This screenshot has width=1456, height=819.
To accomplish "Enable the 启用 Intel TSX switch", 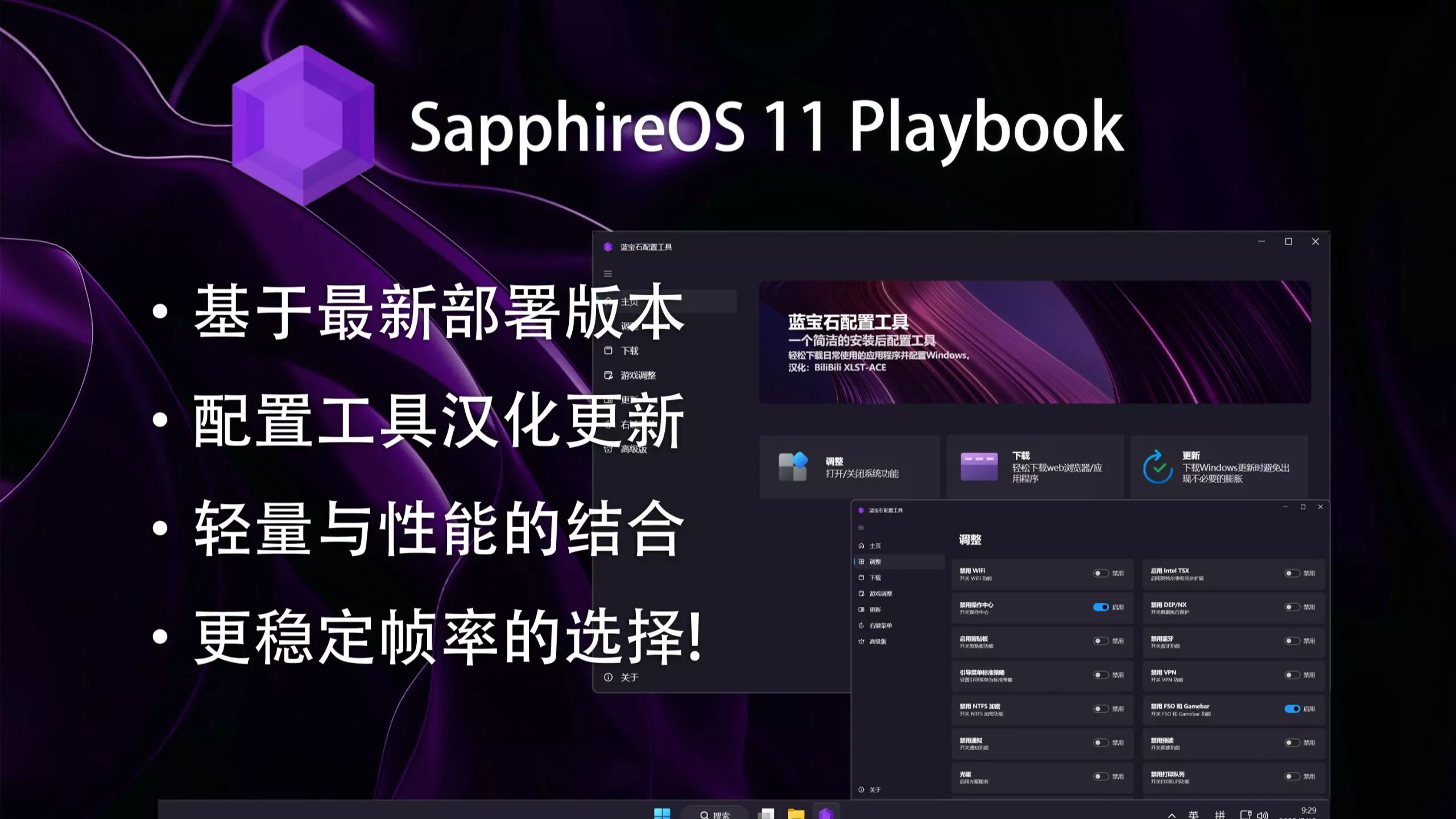I will 1292,573.
